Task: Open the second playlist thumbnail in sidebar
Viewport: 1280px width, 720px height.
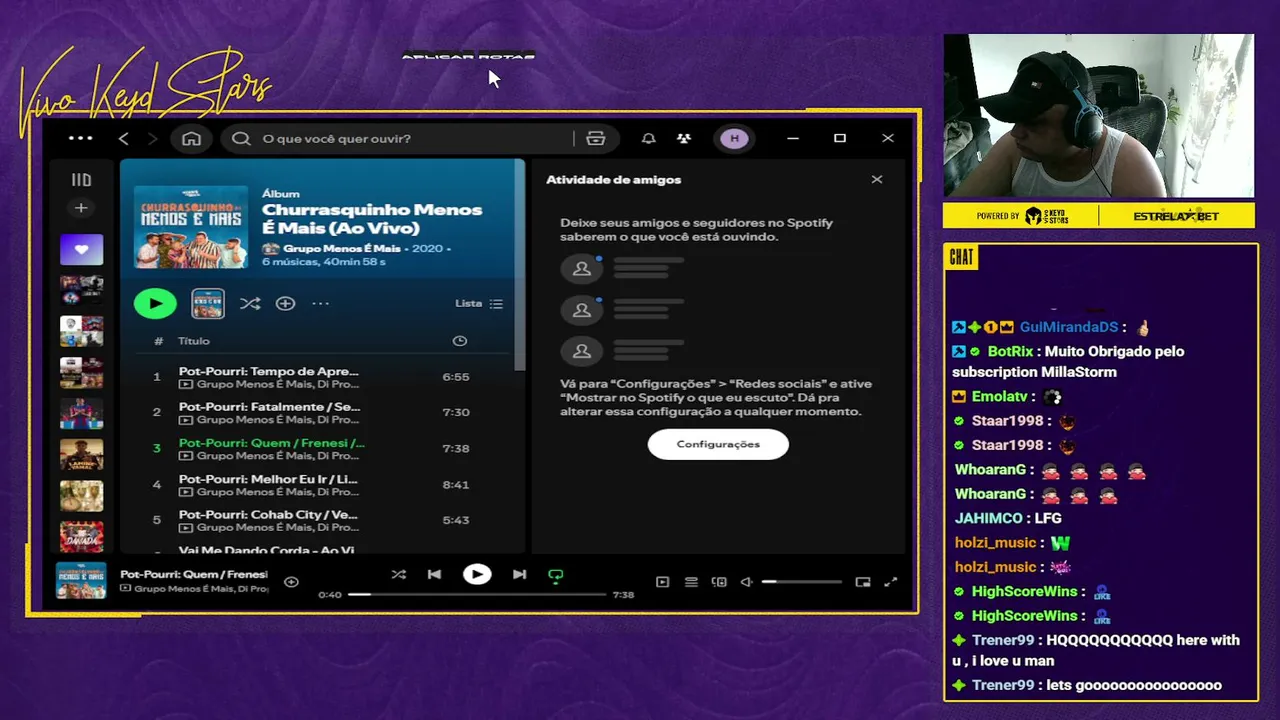Action: pyautogui.click(x=81, y=290)
